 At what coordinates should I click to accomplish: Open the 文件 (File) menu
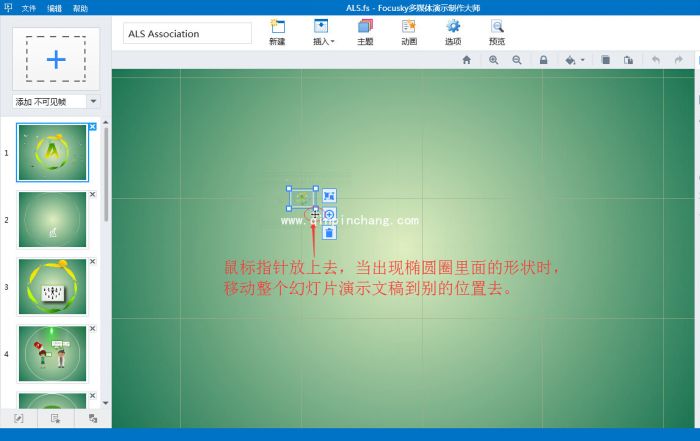[29, 8]
